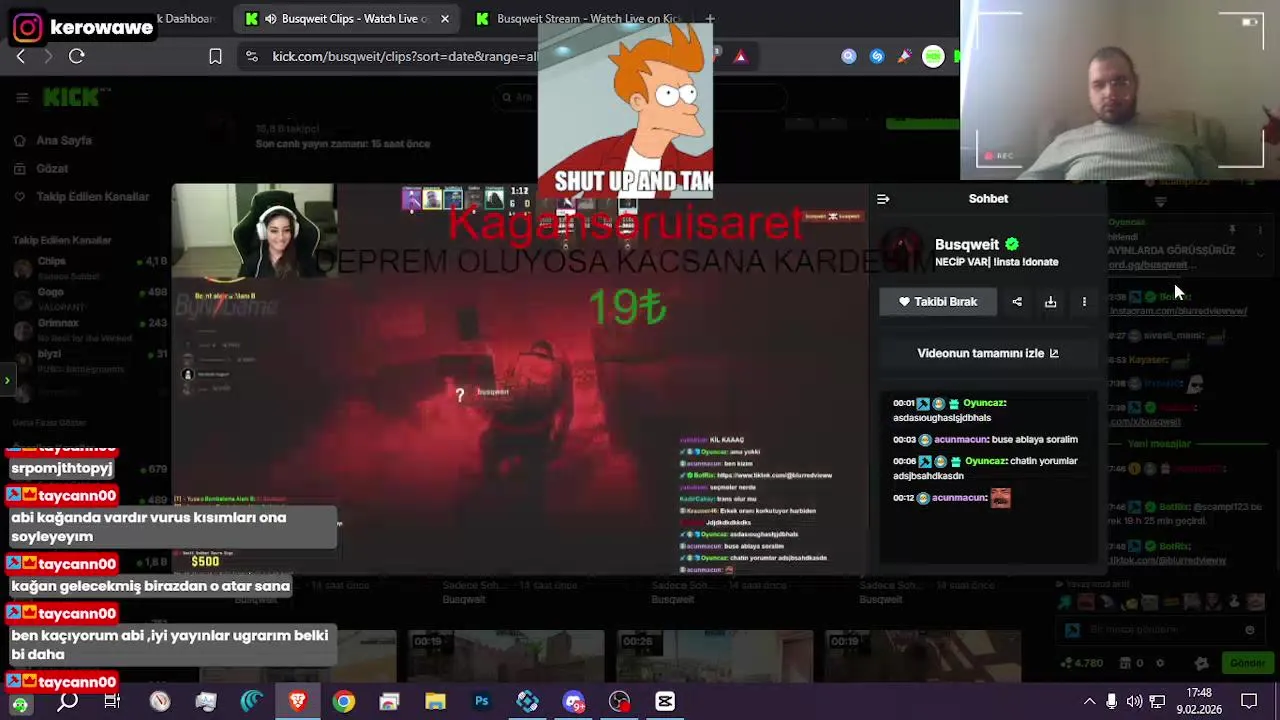Expand the pinned message chevron in chat

[1259, 256]
